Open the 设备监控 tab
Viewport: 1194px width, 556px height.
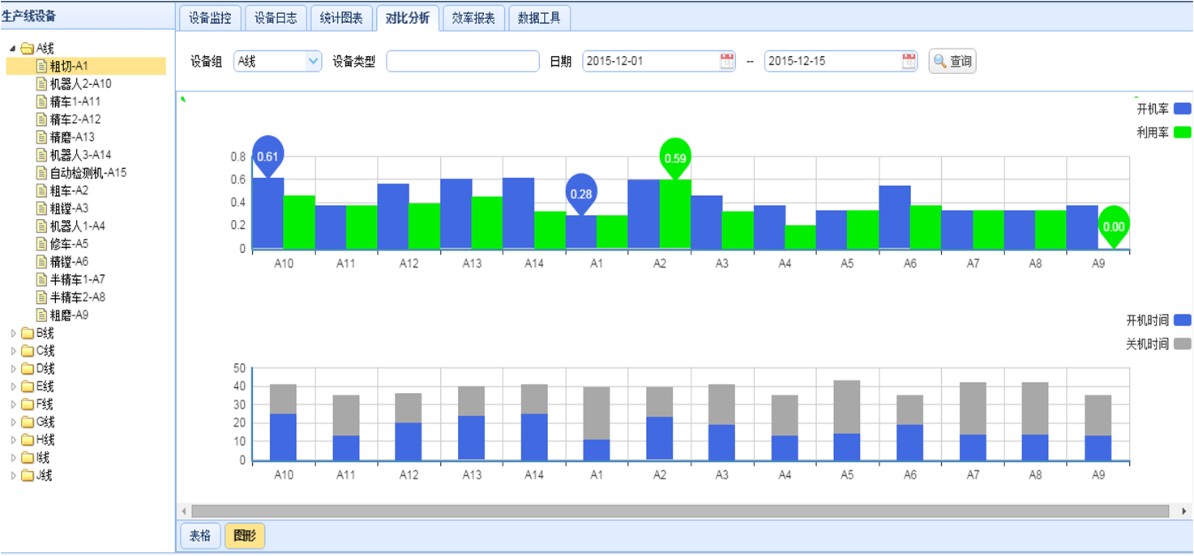[x=210, y=18]
